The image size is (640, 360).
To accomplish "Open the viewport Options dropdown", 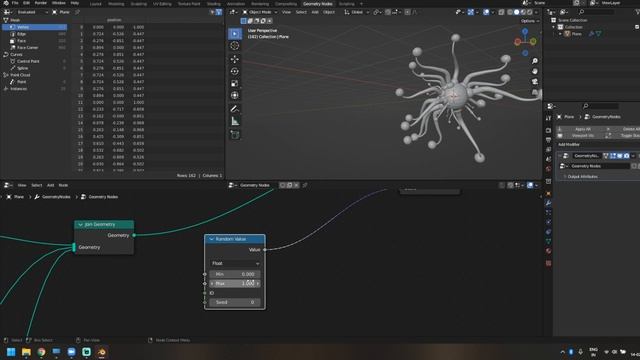I will [x=530, y=21].
